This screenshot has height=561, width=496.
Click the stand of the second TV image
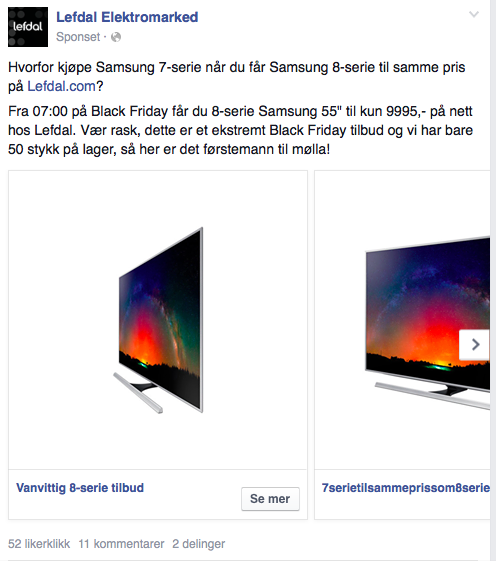pos(432,395)
